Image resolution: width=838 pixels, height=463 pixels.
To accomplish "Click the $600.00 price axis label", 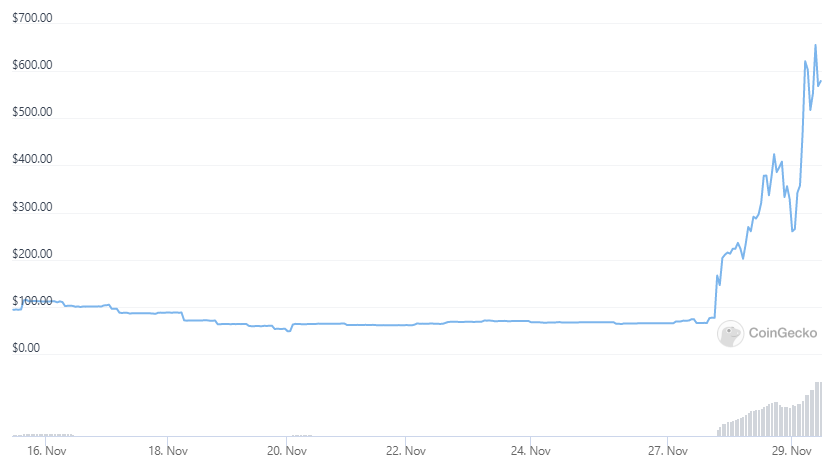I will point(32,65).
